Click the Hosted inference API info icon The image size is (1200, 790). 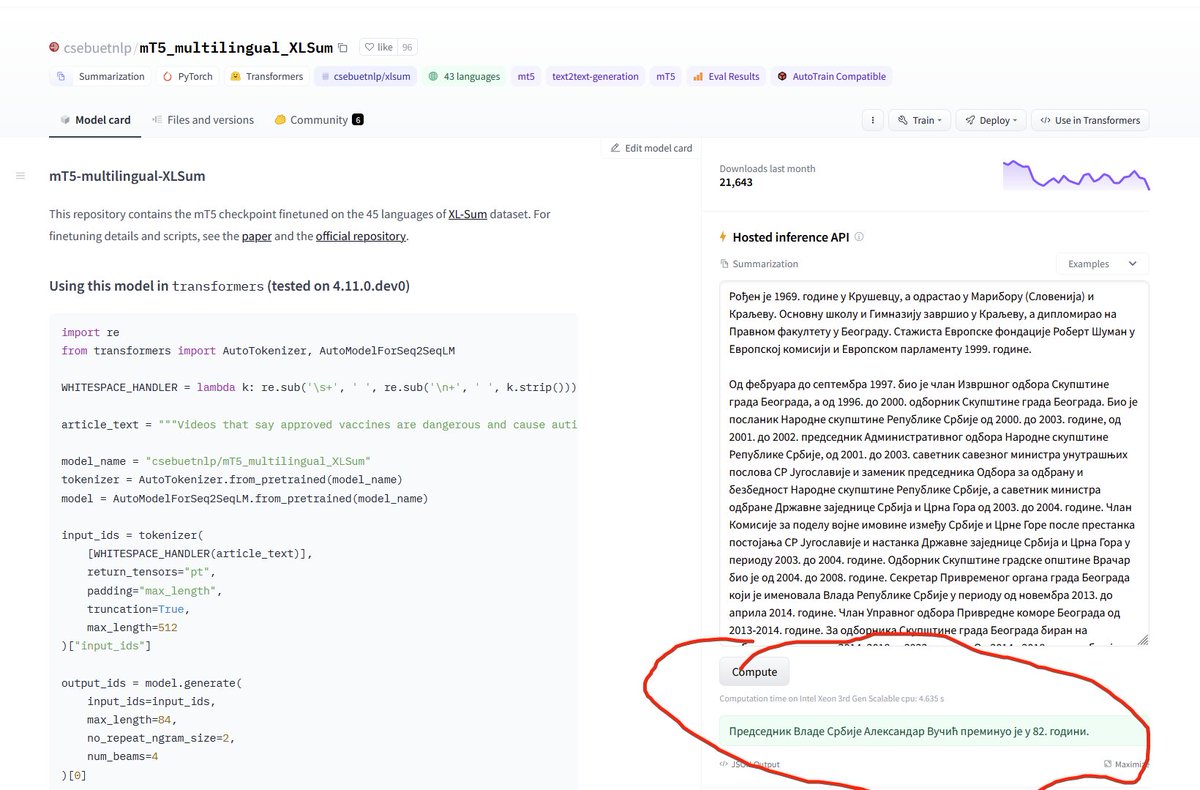pyautogui.click(x=859, y=237)
